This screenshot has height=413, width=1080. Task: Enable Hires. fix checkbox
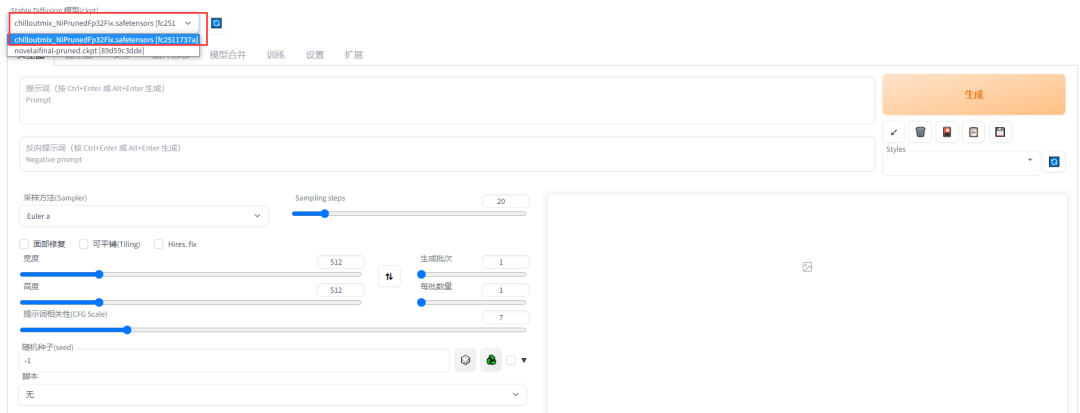[158, 244]
